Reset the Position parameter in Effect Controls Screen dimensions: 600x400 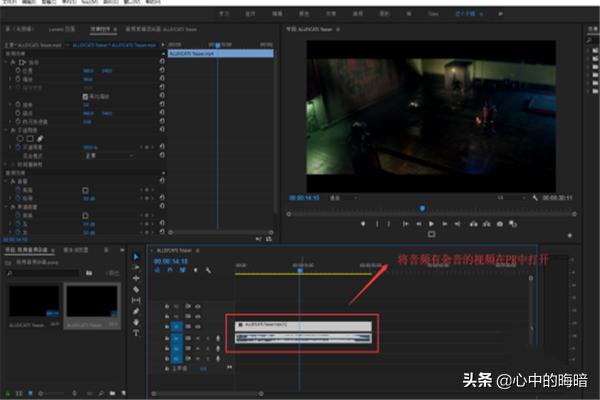point(162,70)
